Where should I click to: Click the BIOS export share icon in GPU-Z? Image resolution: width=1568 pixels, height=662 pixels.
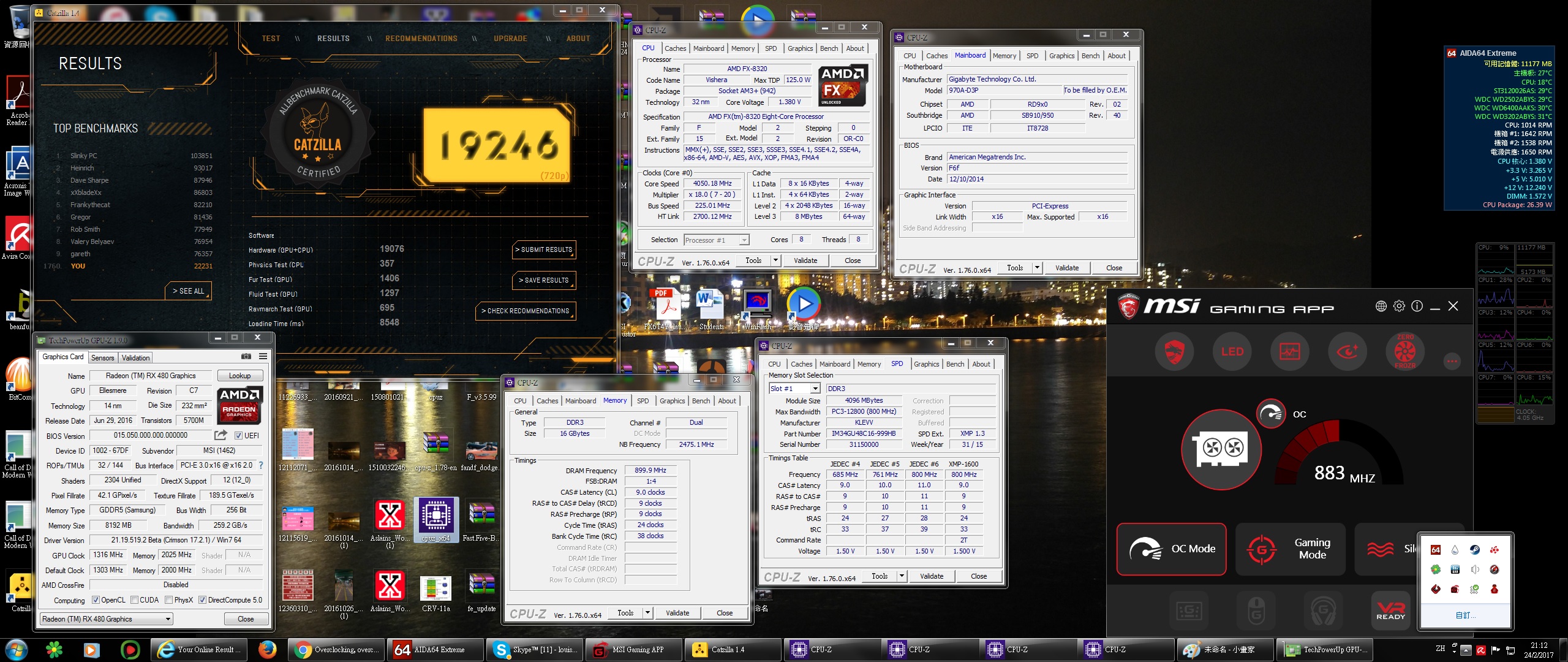tap(221, 435)
